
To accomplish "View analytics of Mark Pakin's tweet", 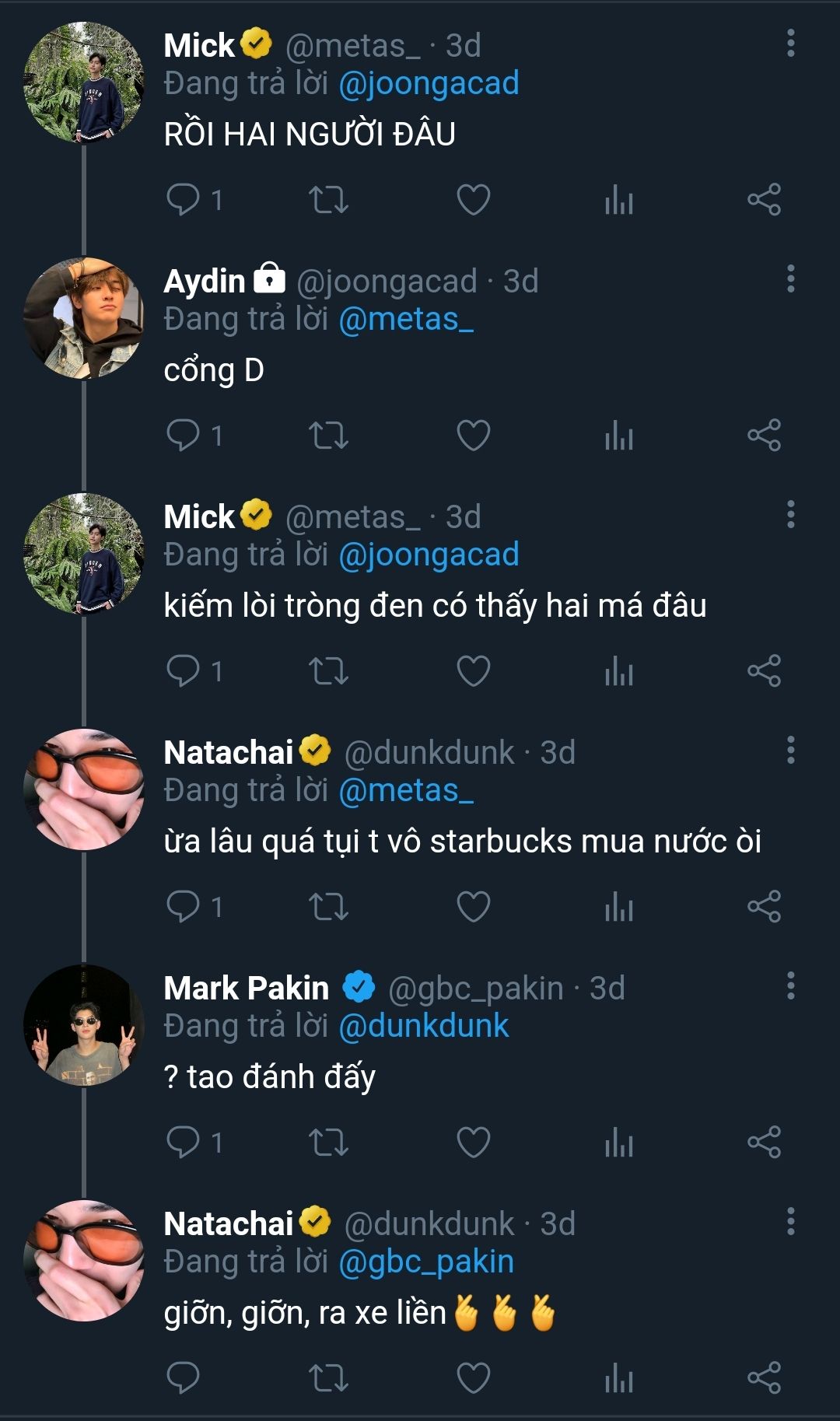I will click(x=619, y=1143).
